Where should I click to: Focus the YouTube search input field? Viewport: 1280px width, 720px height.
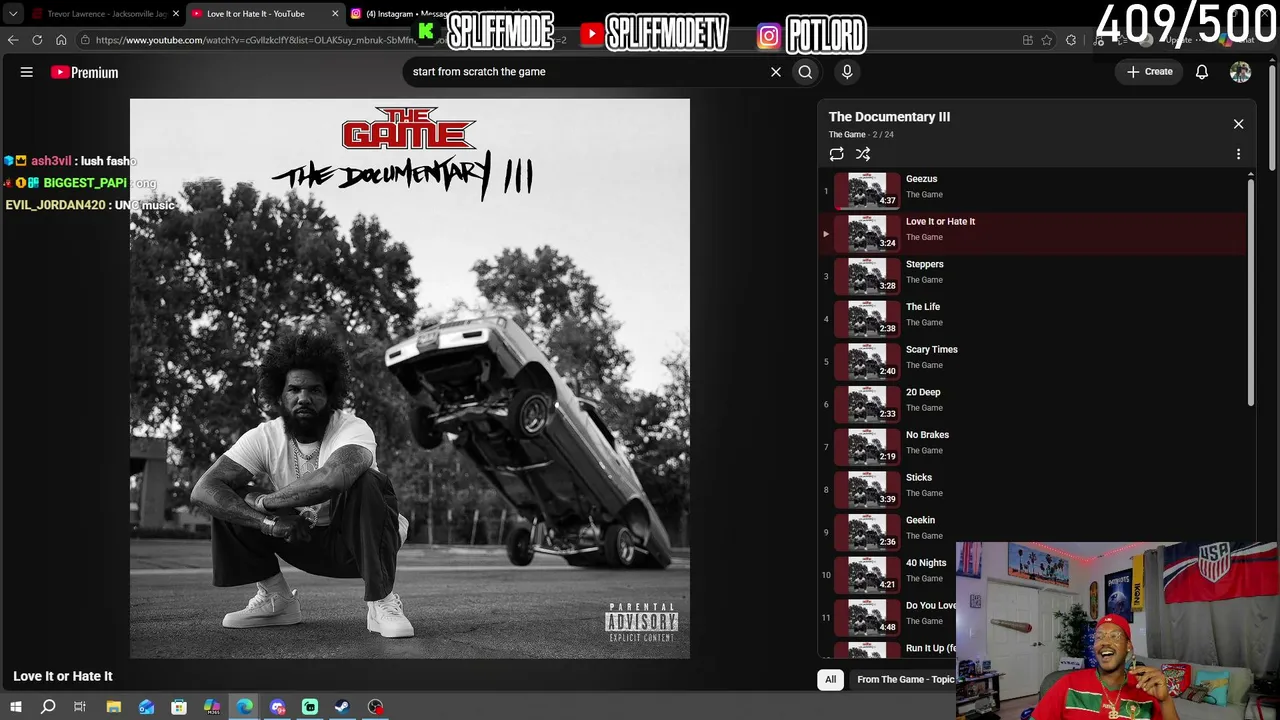pyautogui.click(x=585, y=72)
